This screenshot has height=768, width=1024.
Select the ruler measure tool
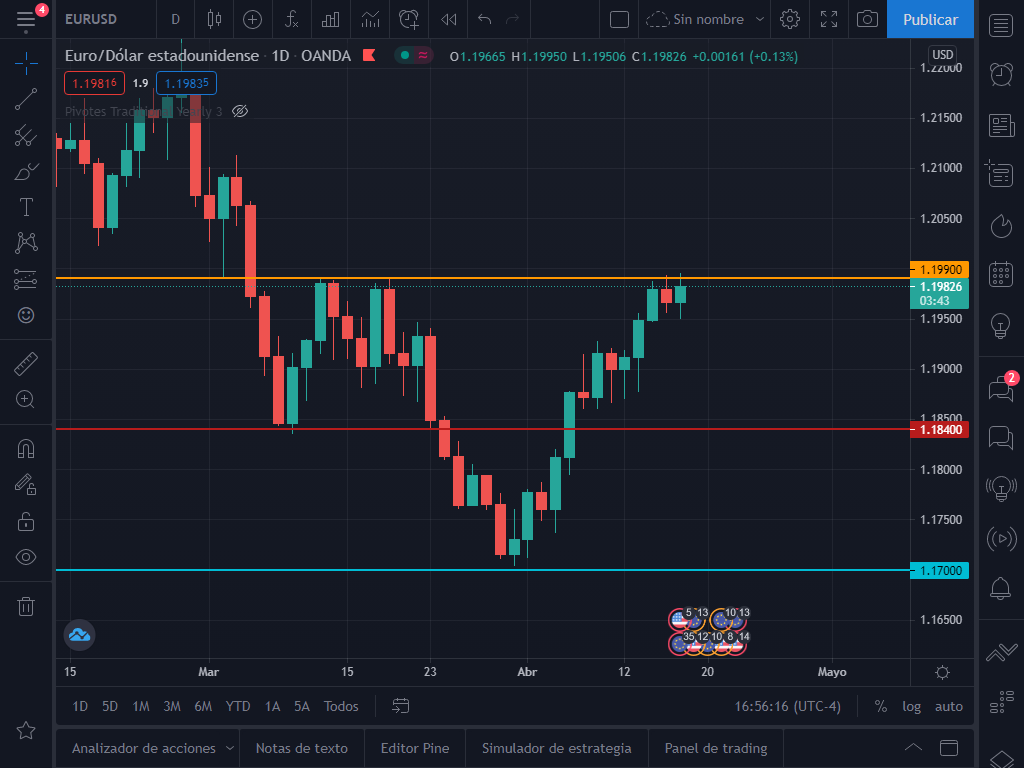click(x=26, y=364)
